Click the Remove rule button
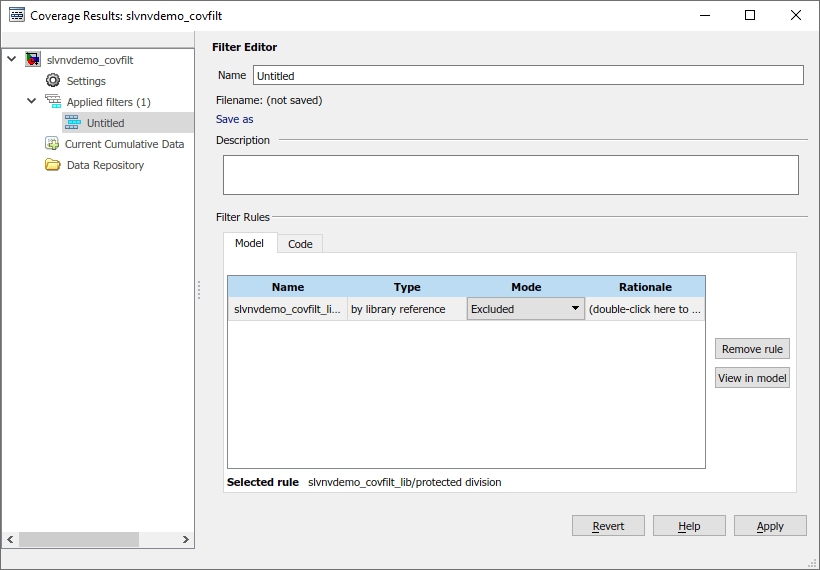Screen dimensions: 820x570 (x=752, y=349)
